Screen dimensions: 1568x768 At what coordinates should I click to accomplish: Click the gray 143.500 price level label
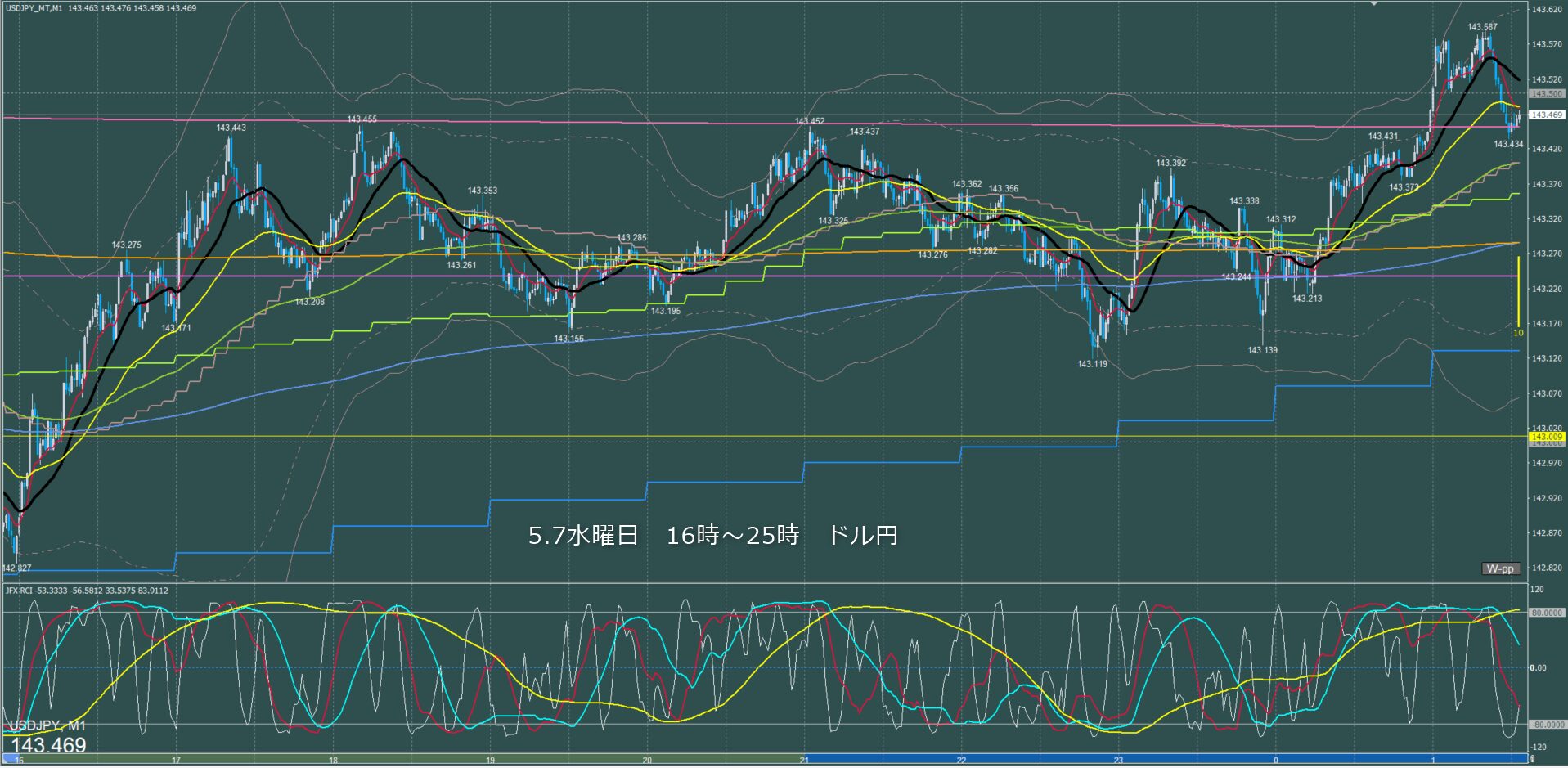point(1547,94)
